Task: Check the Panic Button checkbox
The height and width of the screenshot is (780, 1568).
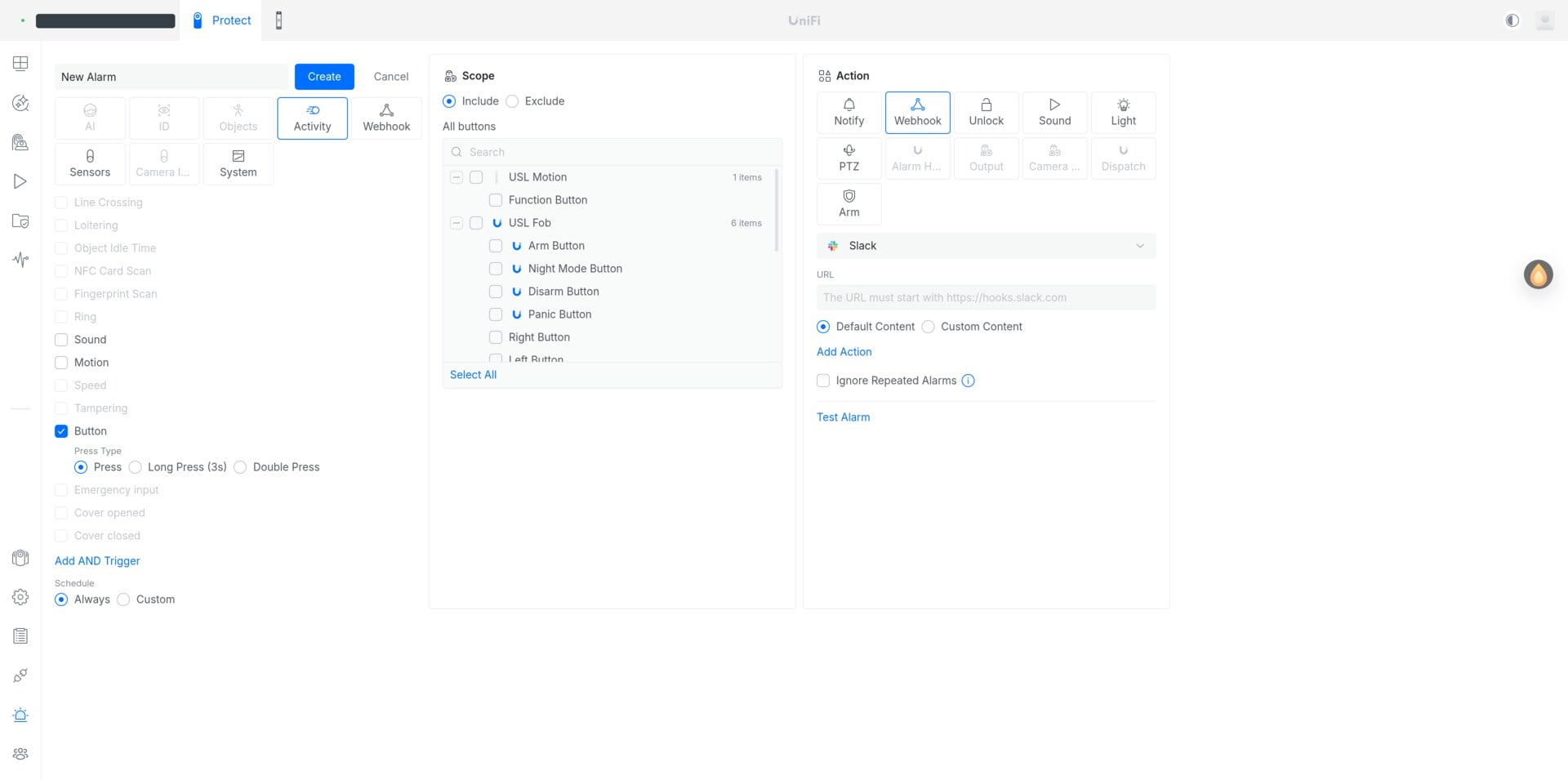Action: pyautogui.click(x=496, y=314)
